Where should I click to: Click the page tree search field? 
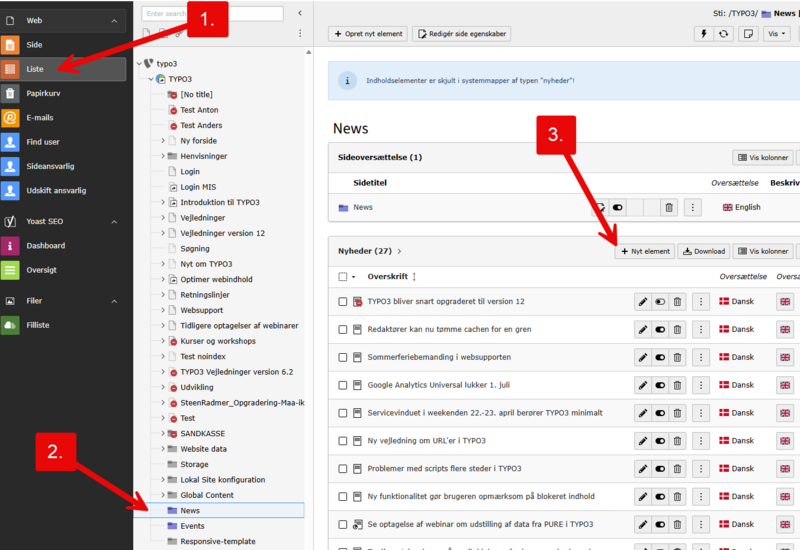point(210,14)
